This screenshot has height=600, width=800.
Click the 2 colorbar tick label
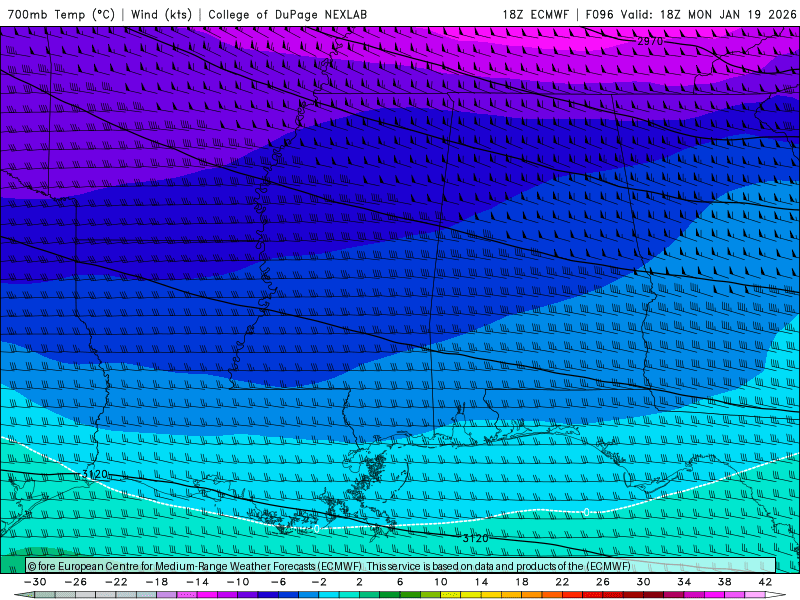coord(359,582)
